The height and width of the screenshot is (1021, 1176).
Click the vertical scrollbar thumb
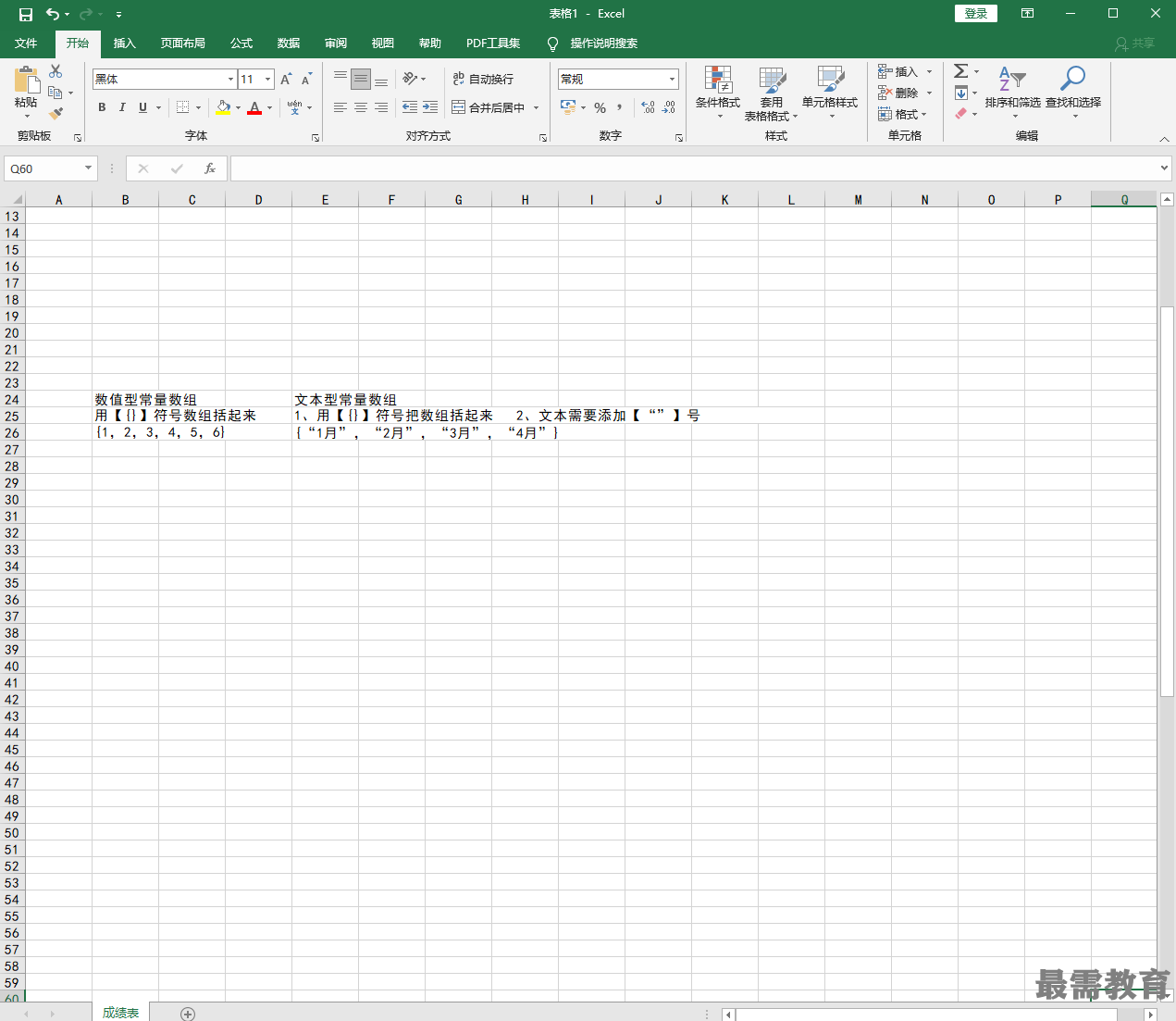(1167, 501)
